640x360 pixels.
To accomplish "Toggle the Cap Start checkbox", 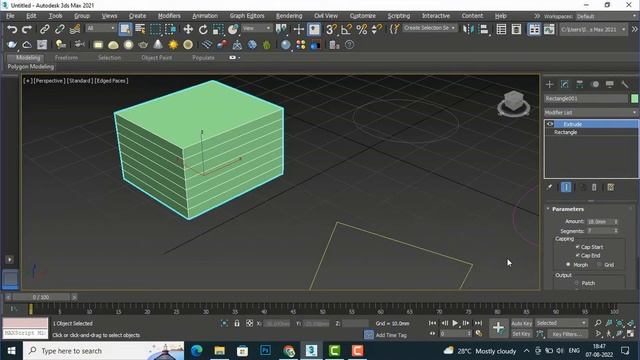I will coord(578,247).
